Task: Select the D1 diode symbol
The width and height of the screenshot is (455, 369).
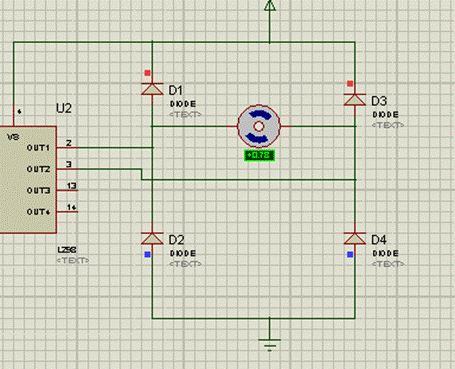Action: pos(152,89)
